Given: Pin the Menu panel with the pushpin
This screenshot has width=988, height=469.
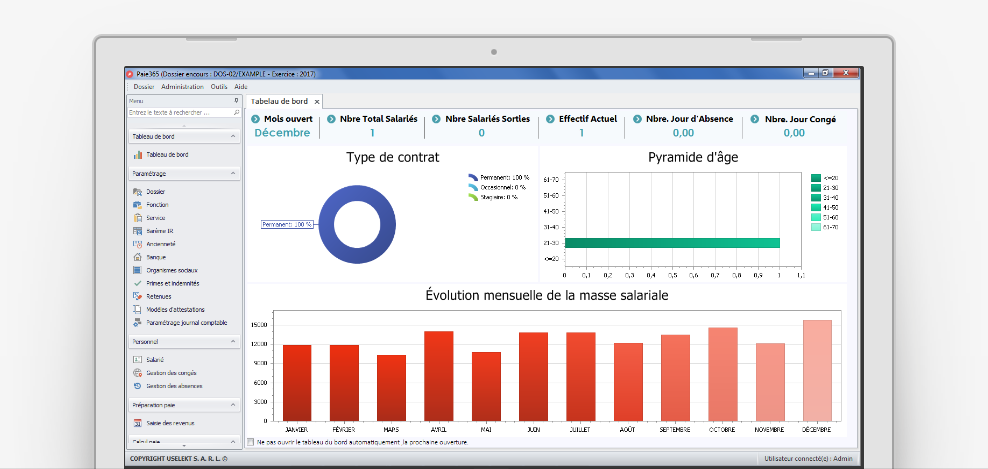Looking at the screenshot, I should tap(236, 101).
